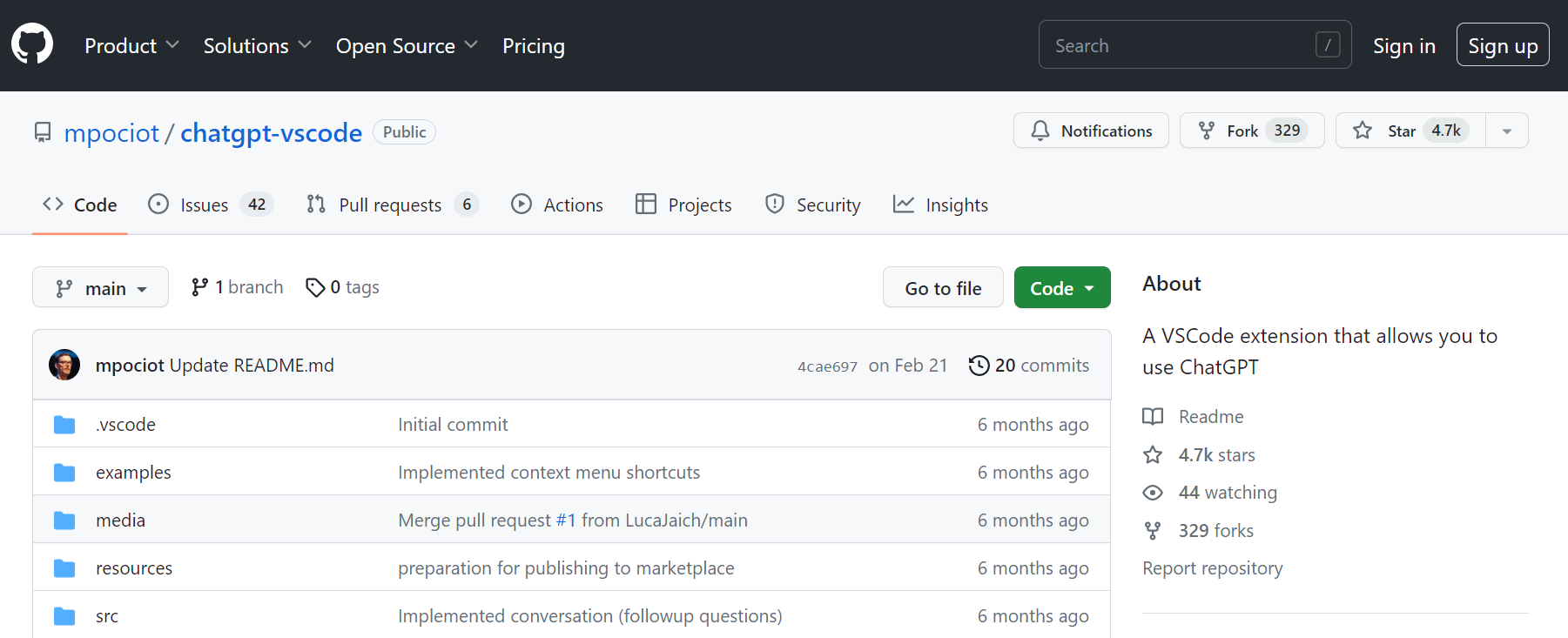Open the media folder

click(x=120, y=520)
